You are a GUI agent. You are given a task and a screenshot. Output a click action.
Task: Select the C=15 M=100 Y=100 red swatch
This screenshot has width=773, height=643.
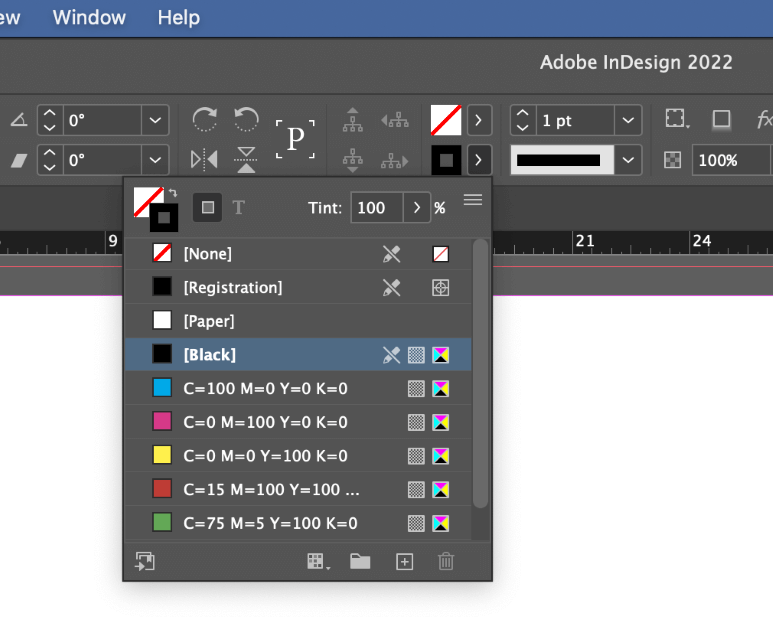point(298,490)
